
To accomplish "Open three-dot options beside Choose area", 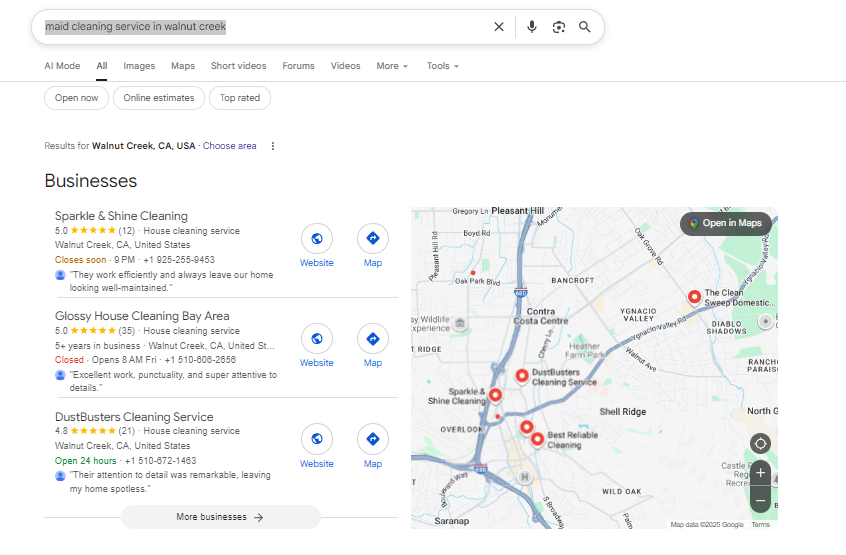I will pyautogui.click(x=273, y=146).
